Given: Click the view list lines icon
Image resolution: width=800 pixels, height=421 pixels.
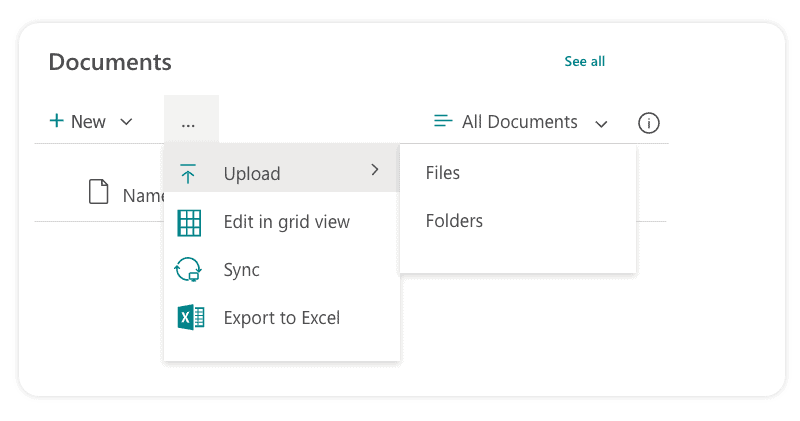Looking at the screenshot, I should click(443, 121).
